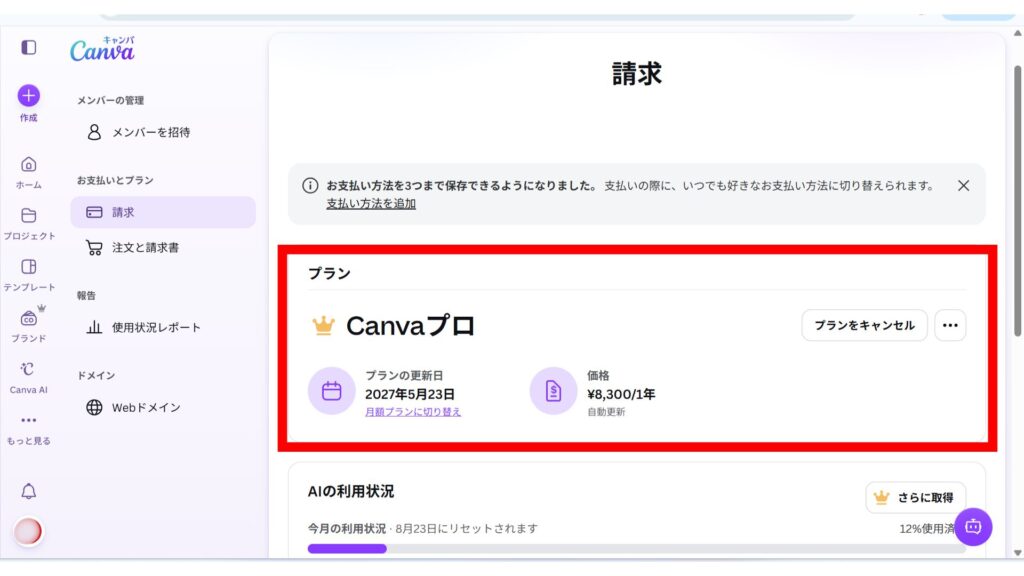Open the plan's three-dot options menu
The width and height of the screenshot is (1024, 576).
[950, 325]
